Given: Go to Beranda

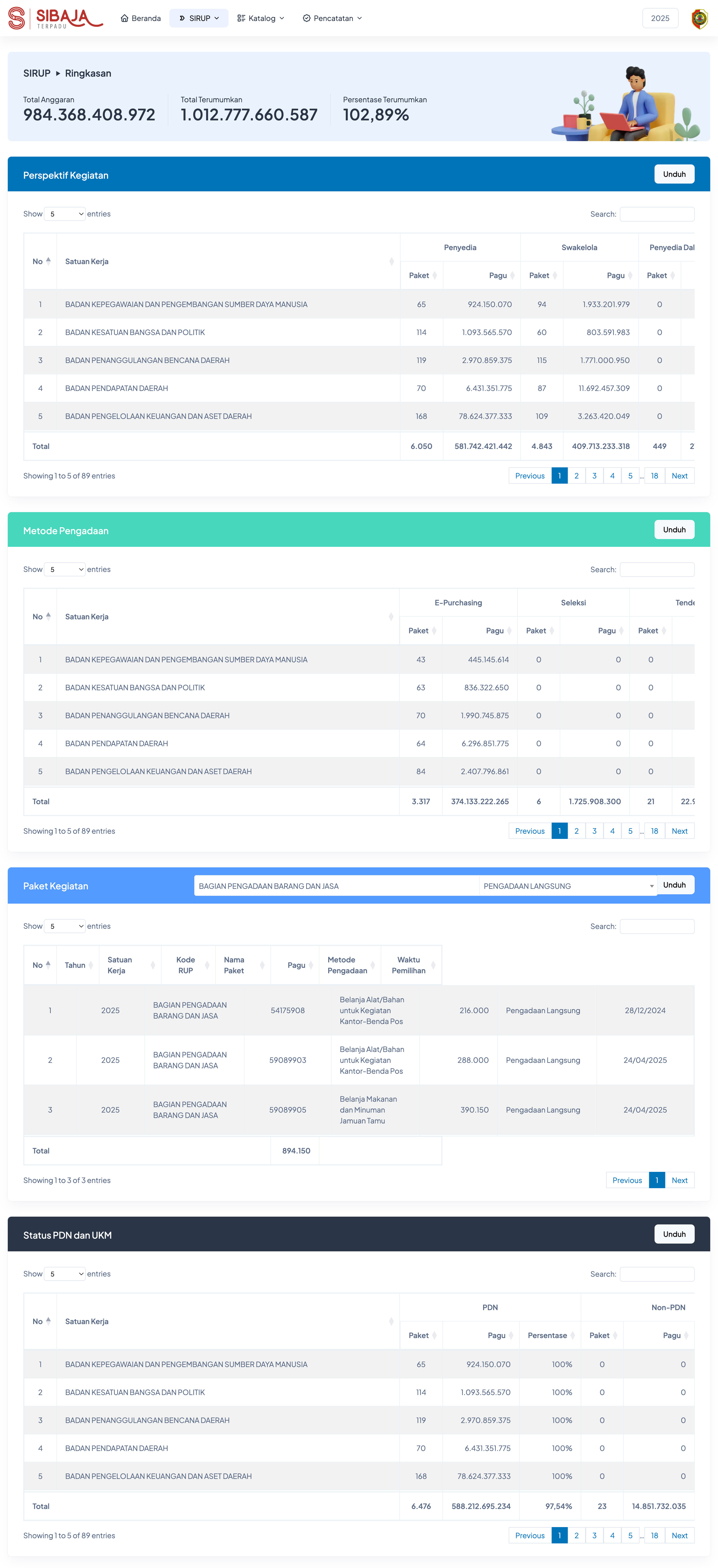Looking at the screenshot, I should [141, 18].
